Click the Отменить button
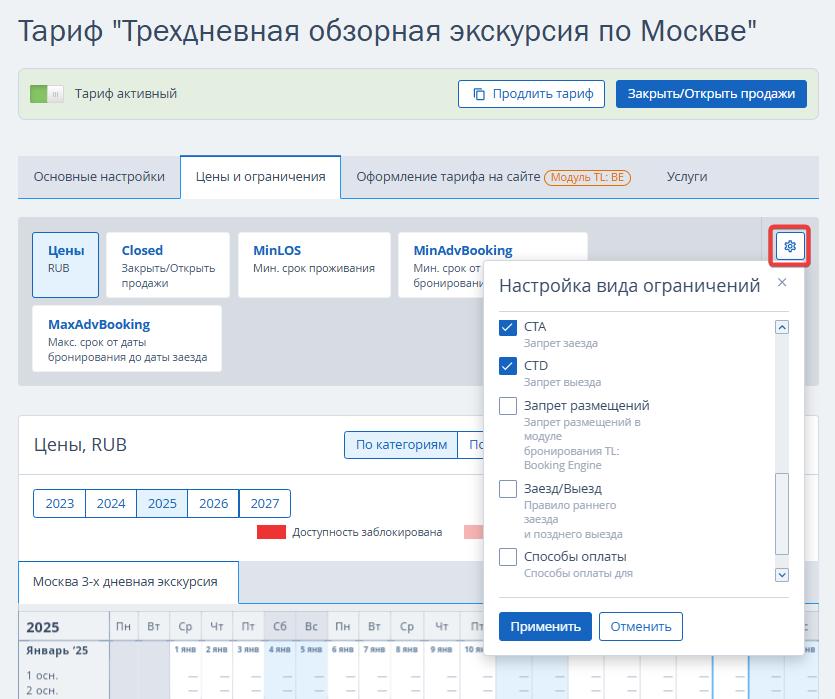Image resolution: width=835 pixels, height=699 pixels. [x=641, y=627]
